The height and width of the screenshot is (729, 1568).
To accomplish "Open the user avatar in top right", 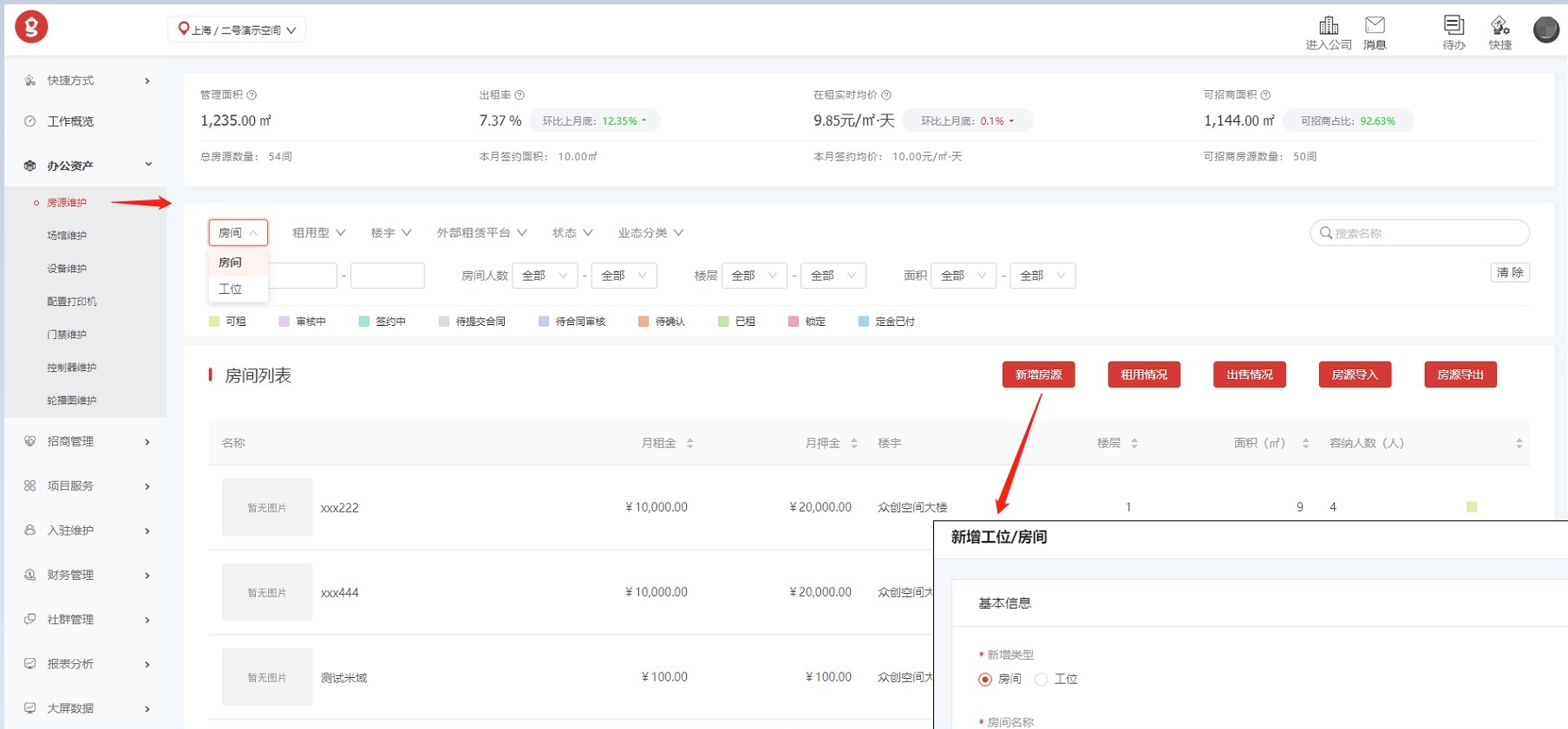I will coord(1545,29).
